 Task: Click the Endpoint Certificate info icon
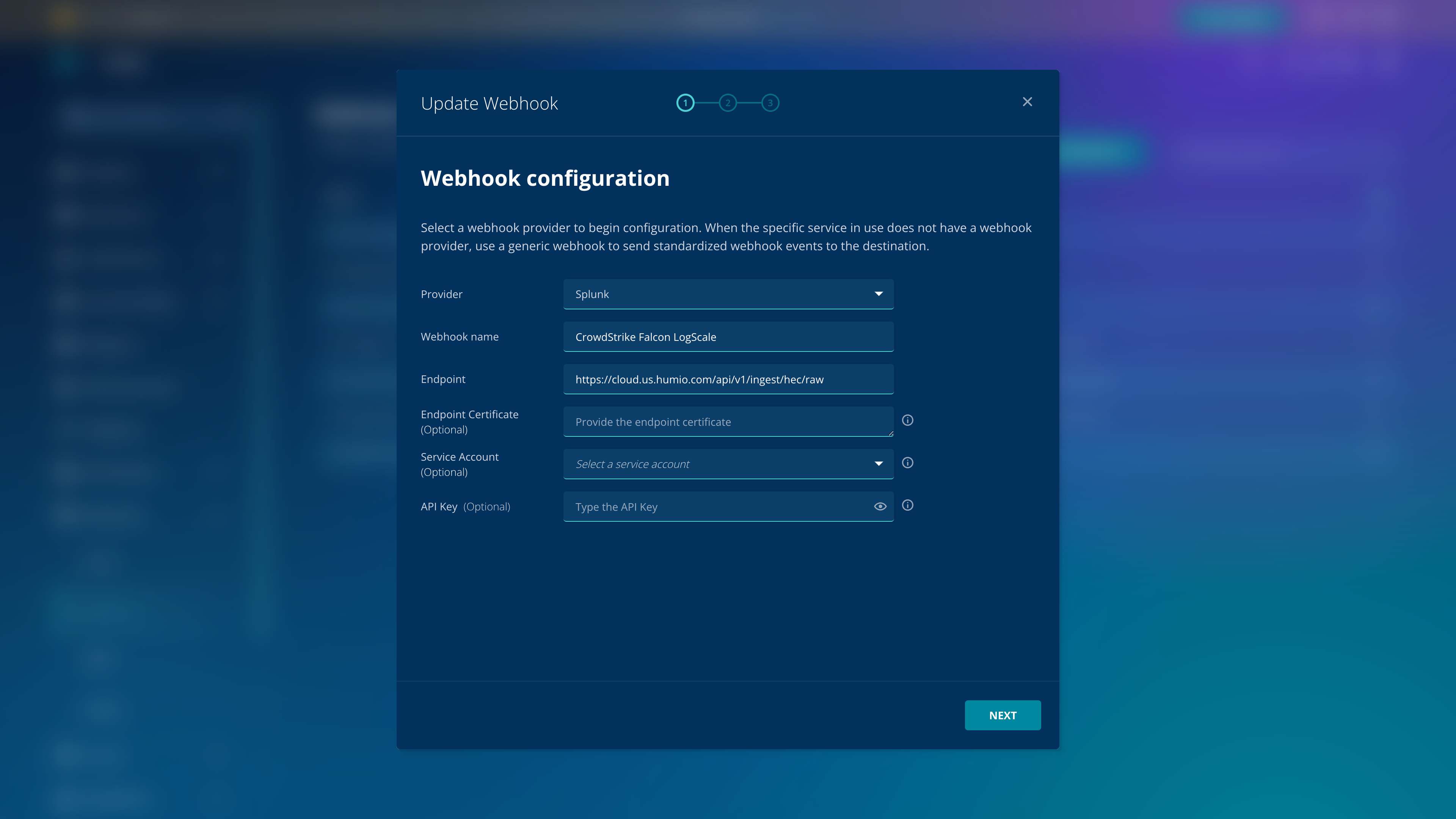(907, 420)
